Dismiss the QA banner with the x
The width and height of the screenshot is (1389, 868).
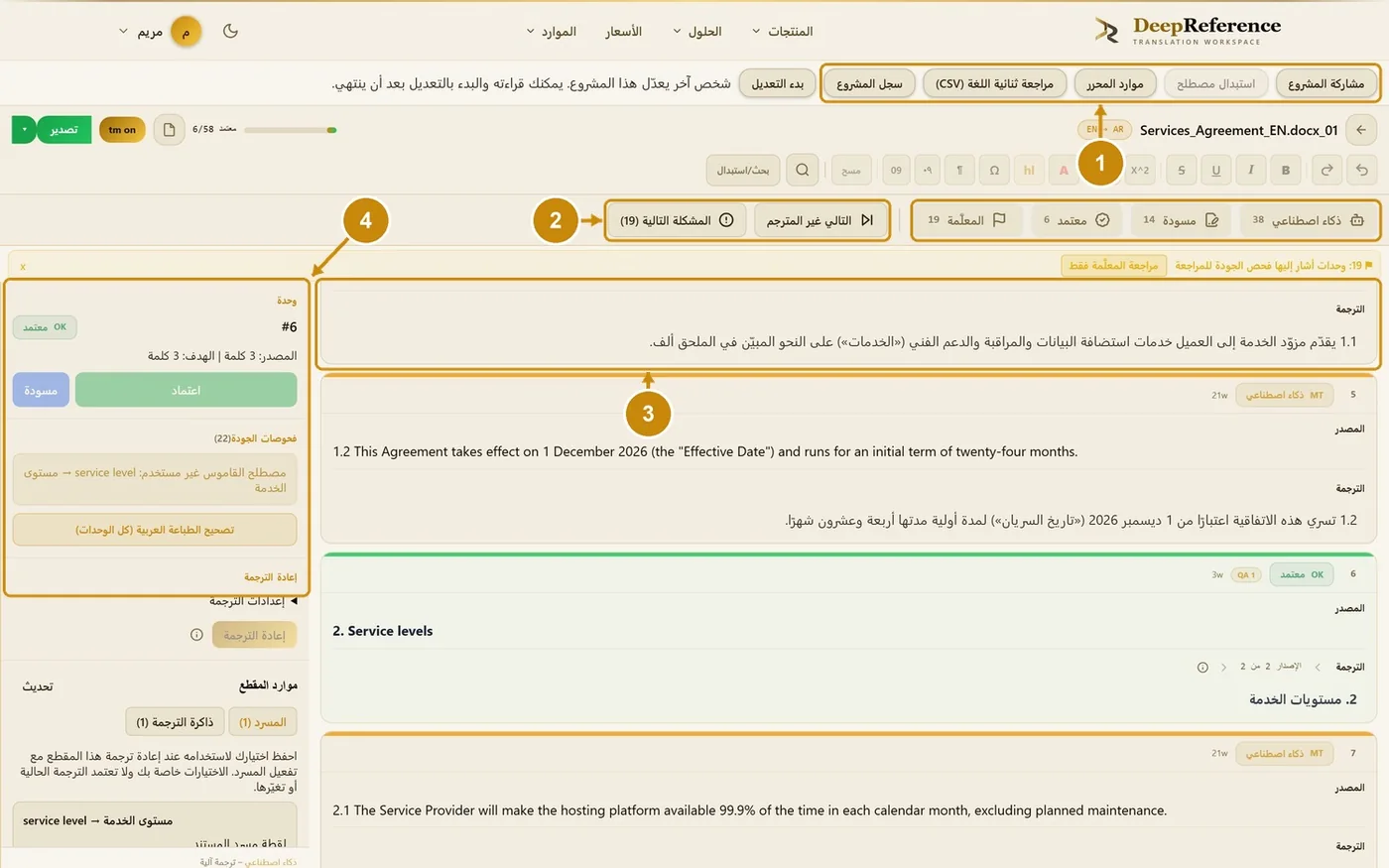(x=23, y=267)
